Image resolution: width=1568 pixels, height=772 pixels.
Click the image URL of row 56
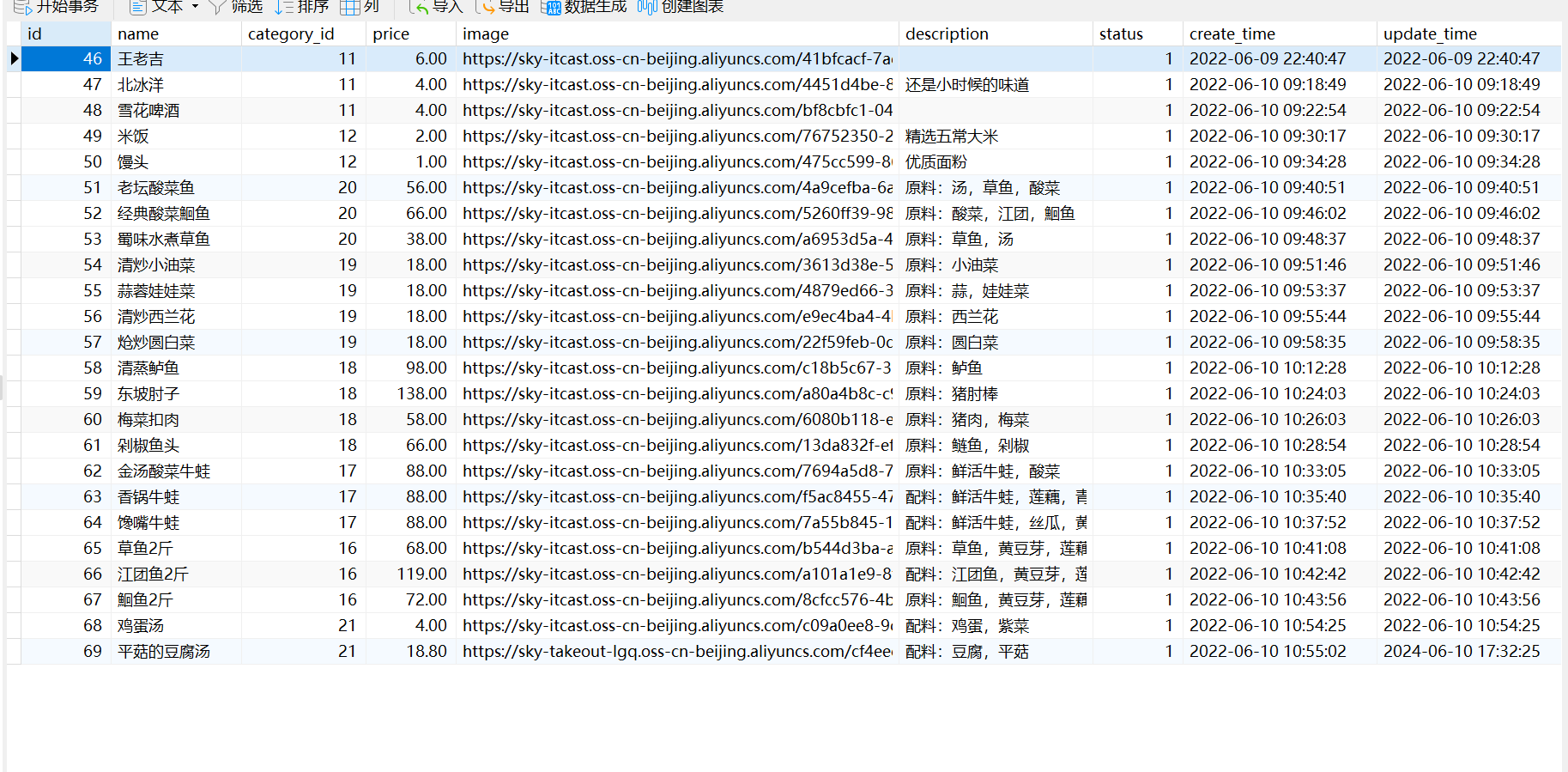677,316
